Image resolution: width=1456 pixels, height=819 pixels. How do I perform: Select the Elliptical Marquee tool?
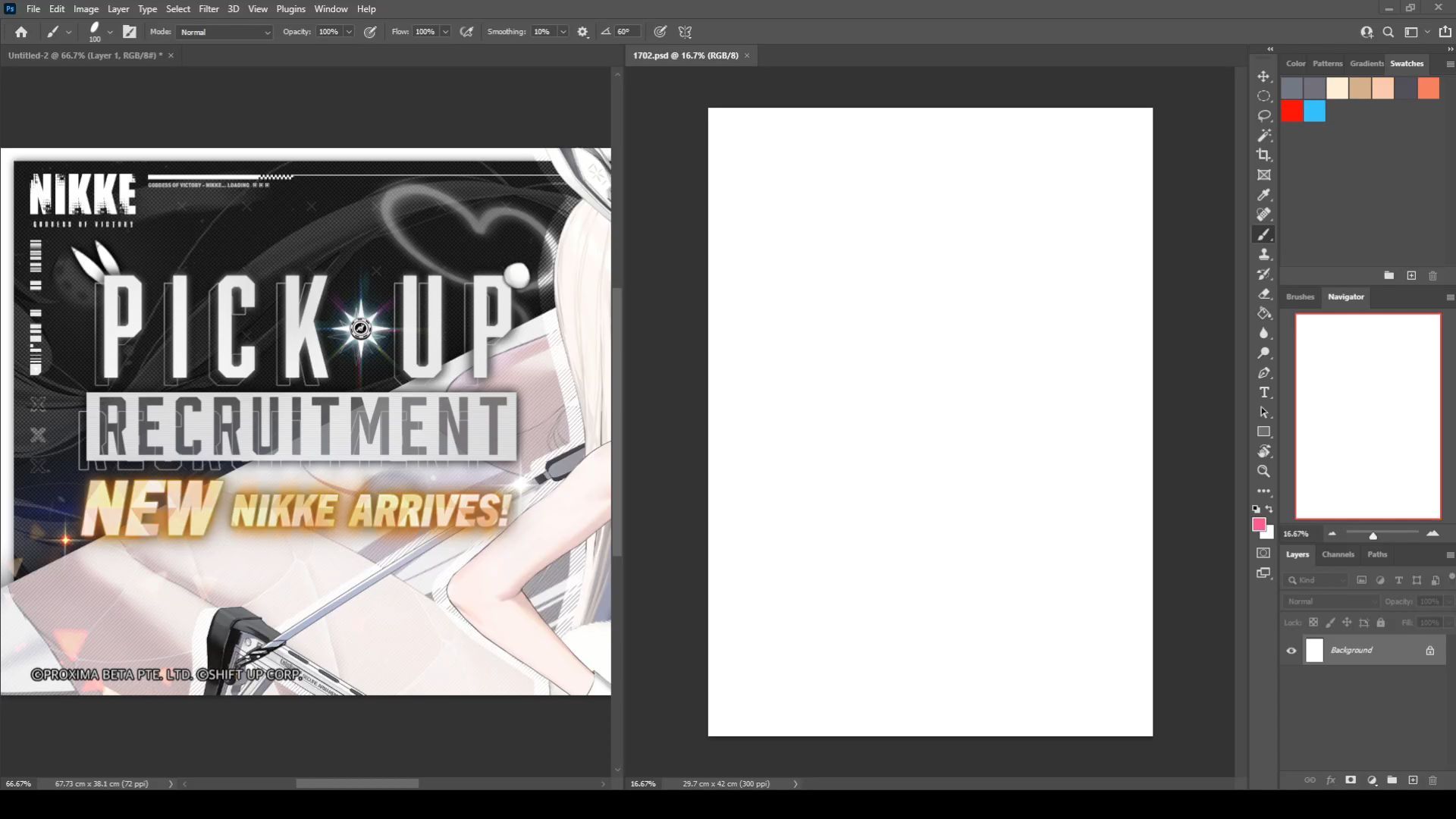tap(1263, 96)
